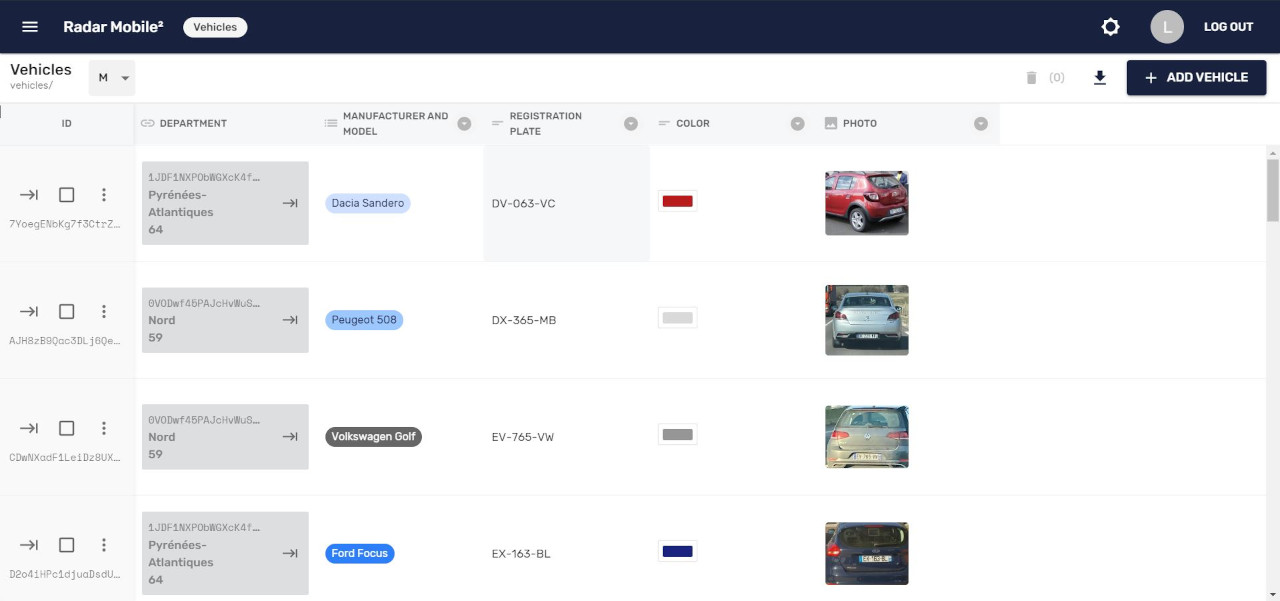This screenshot has width=1280, height=601.
Task: Expand the Registration Plate column menu
Action: click(x=631, y=124)
